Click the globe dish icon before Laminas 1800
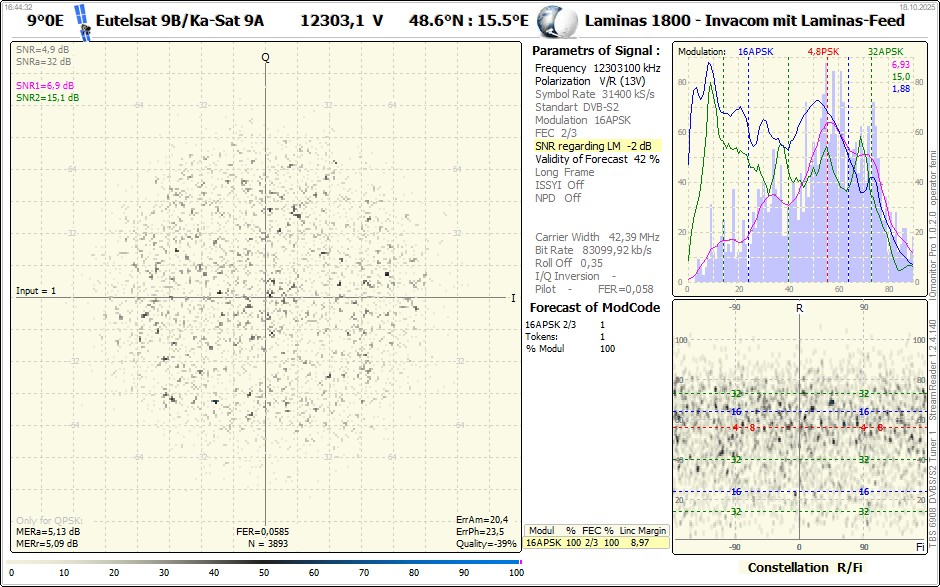Image resolution: width=940 pixels, height=587 pixels. pos(557,22)
